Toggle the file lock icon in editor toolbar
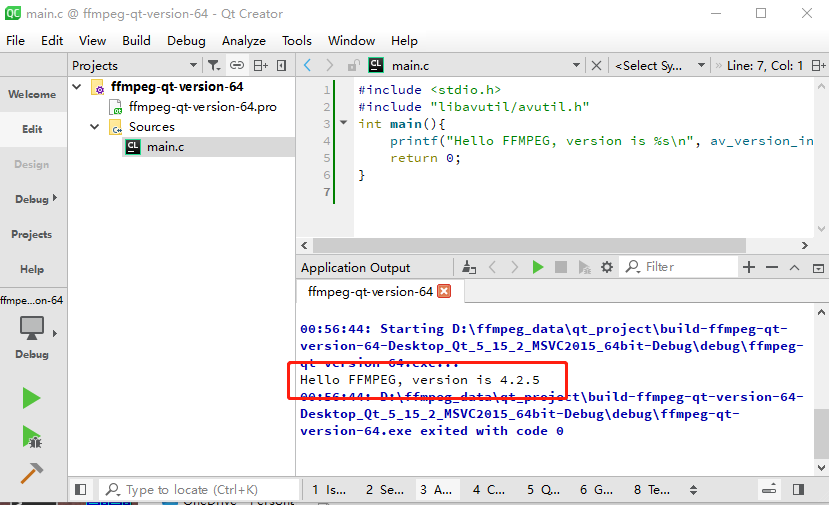Viewport: 829px width, 505px height. pyautogui.click(x=353, y=66)
